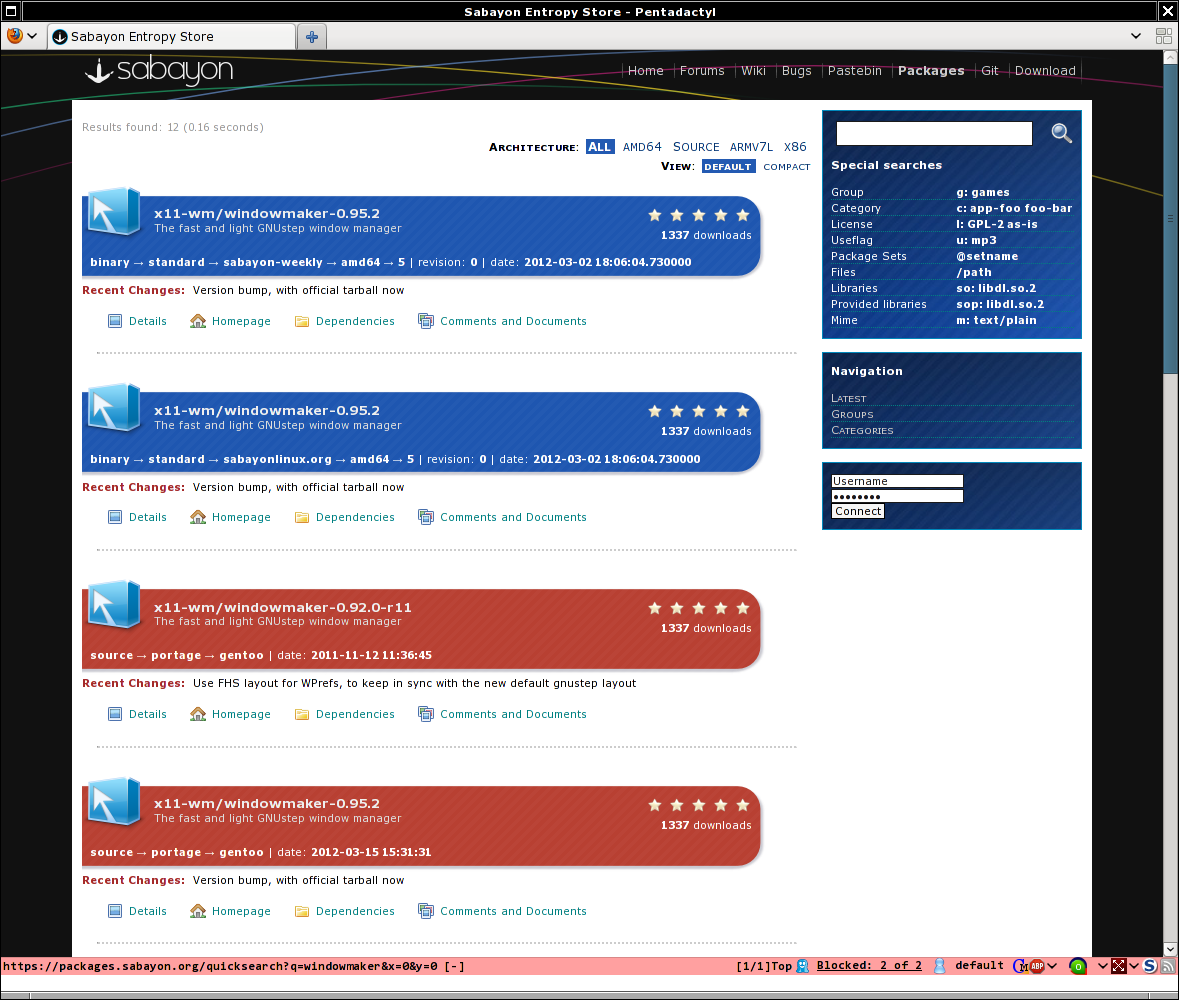Click package icon of sabayon-weekly windowmaker entry
This screenshot has width=1179, height=1000.
114,212
